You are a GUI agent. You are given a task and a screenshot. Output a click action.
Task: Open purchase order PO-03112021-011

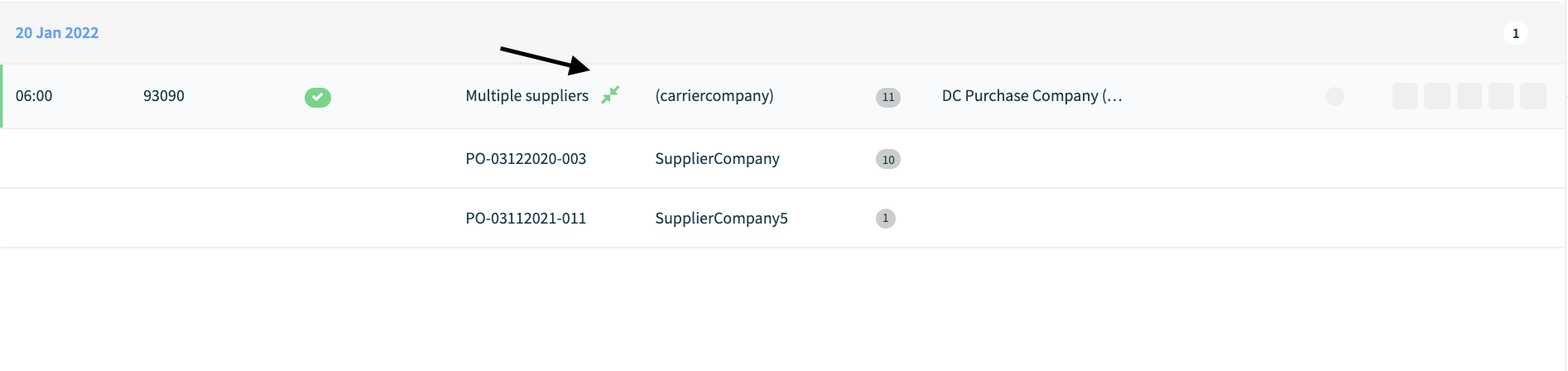click(x=526, y=219)
